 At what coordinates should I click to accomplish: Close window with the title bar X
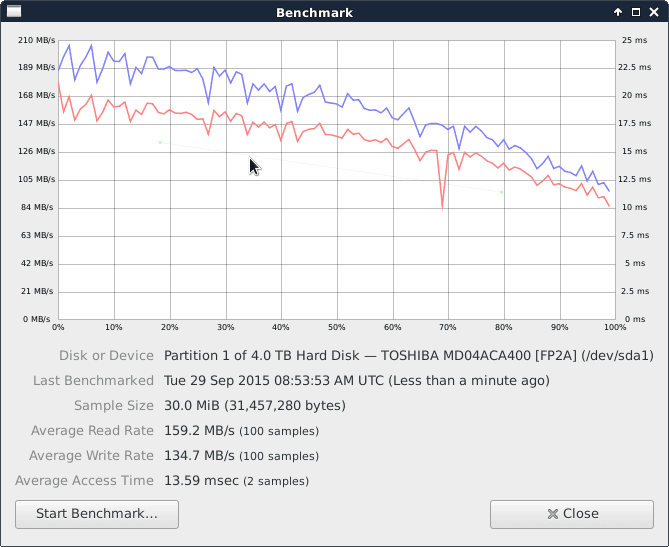[x=654, y=12]
